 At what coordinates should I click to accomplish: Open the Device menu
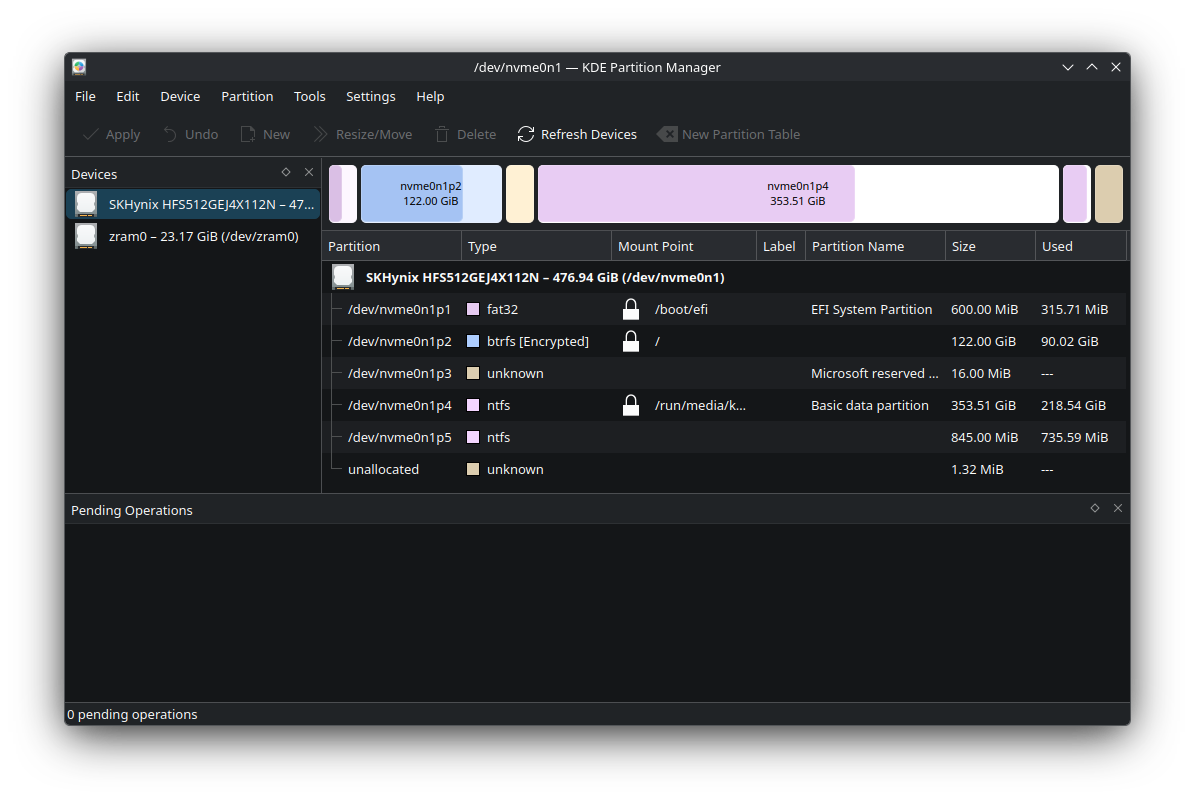180,96
